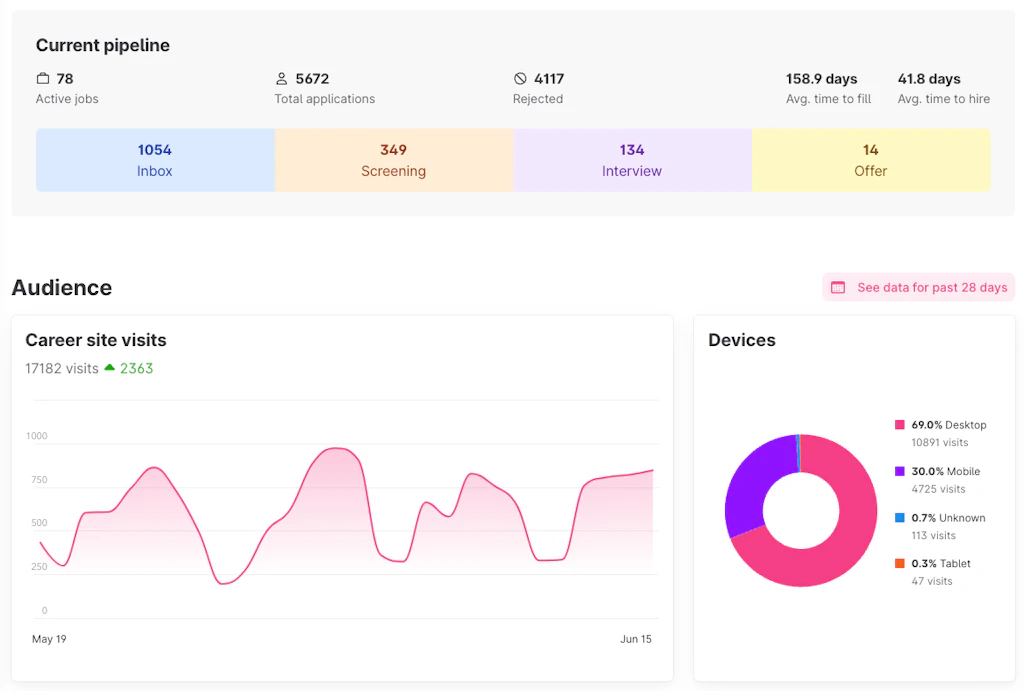
Task: Click the Unknown blue legend swatch
Action: tap(899, 517)
